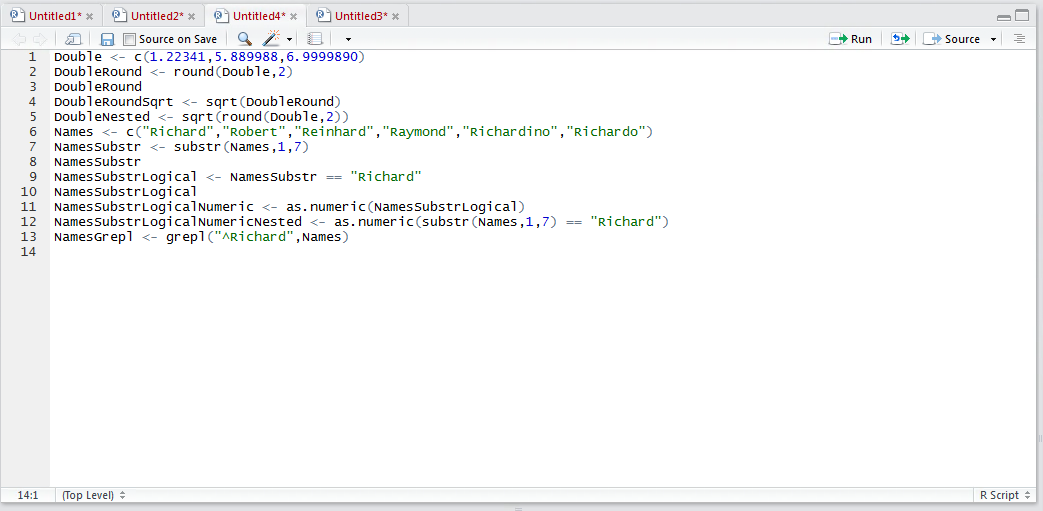Click line number 7 in the gutter
Viewport: 1043px width, 511px height.
pos(33,147)
